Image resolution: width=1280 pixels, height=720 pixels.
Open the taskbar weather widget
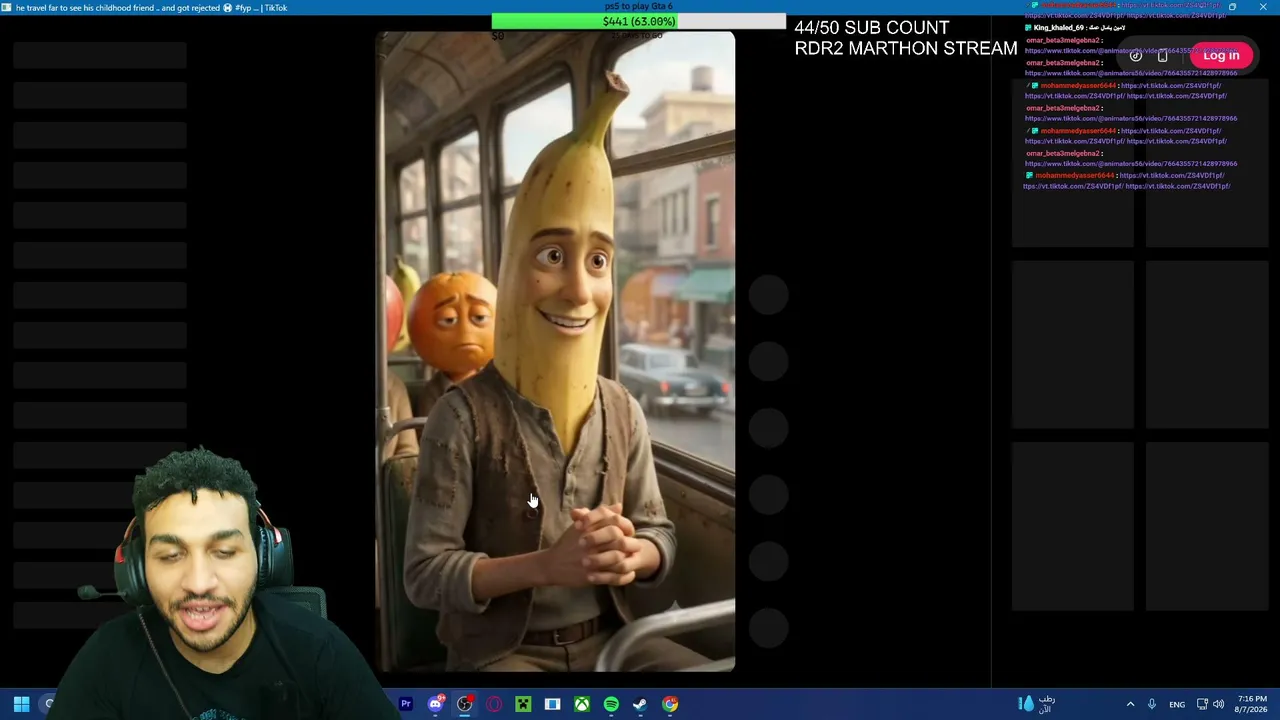1036,704
